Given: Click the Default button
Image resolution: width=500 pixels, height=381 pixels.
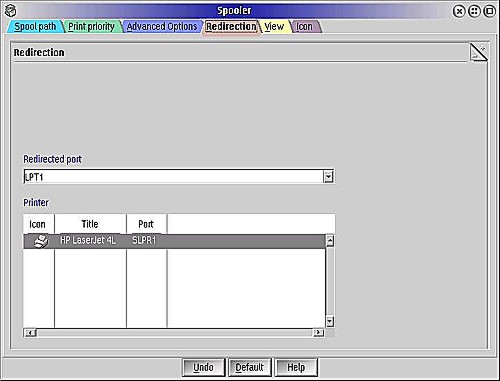Looking at the screenshot, I should pyautogui.click(x=249, y=367).
